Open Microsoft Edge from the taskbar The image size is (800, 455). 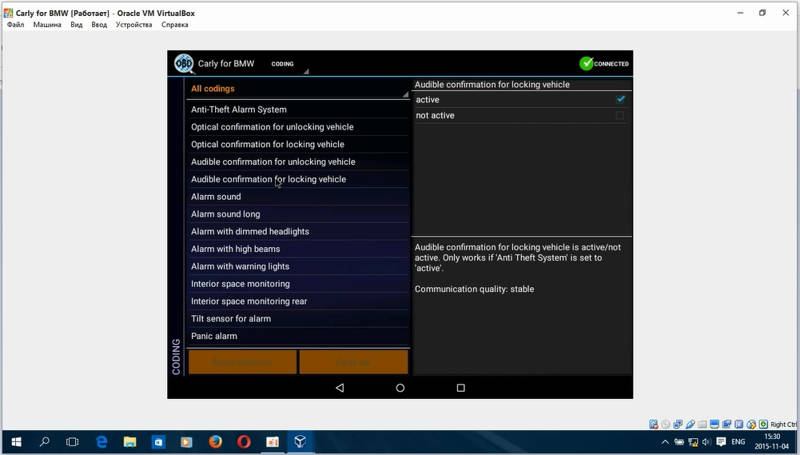pyautogui.click(x=101, y=441)
